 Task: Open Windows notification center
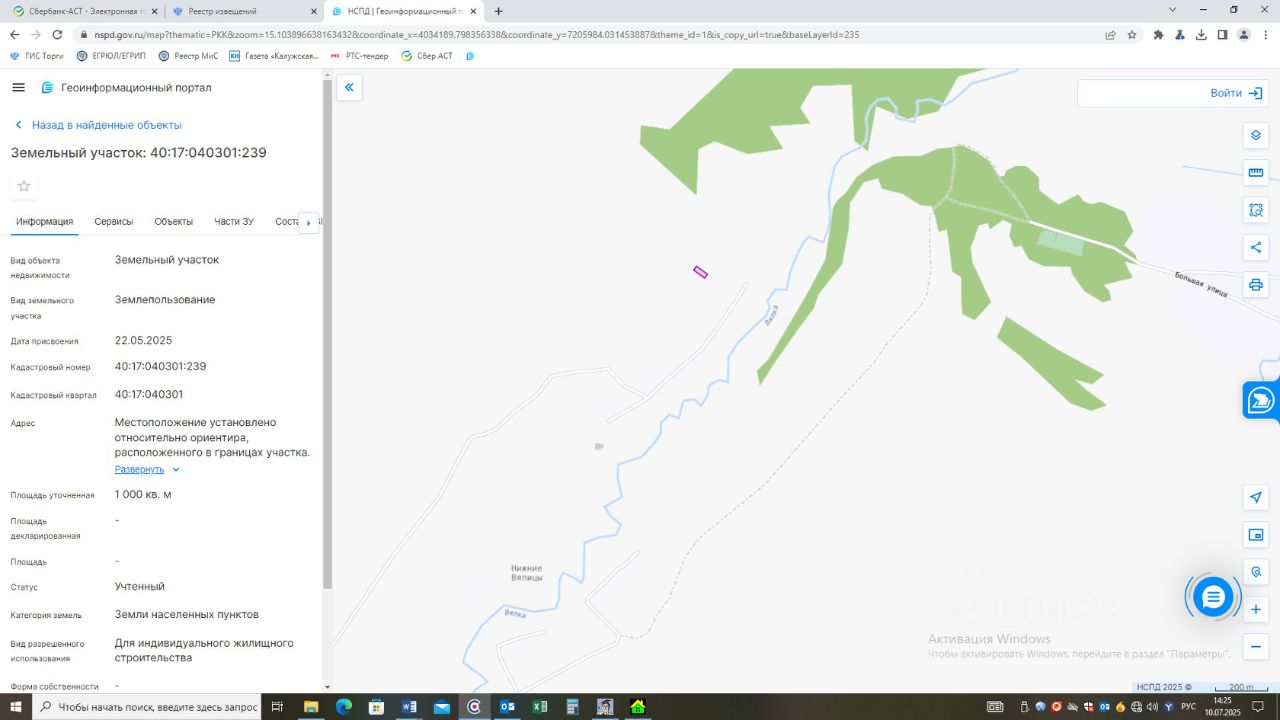coord(1267,707)
